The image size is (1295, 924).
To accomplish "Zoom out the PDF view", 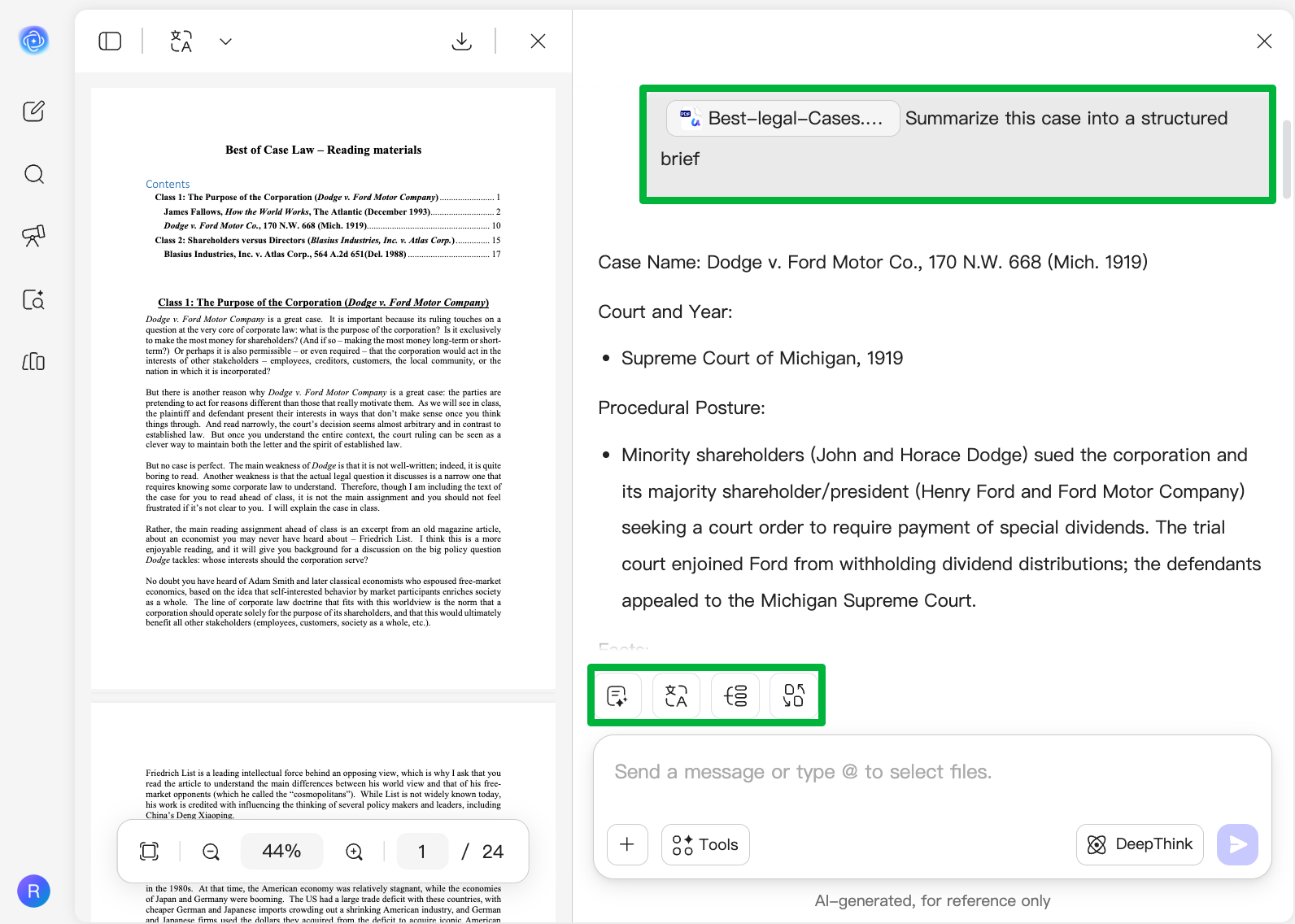I will [x=211, y=852].
